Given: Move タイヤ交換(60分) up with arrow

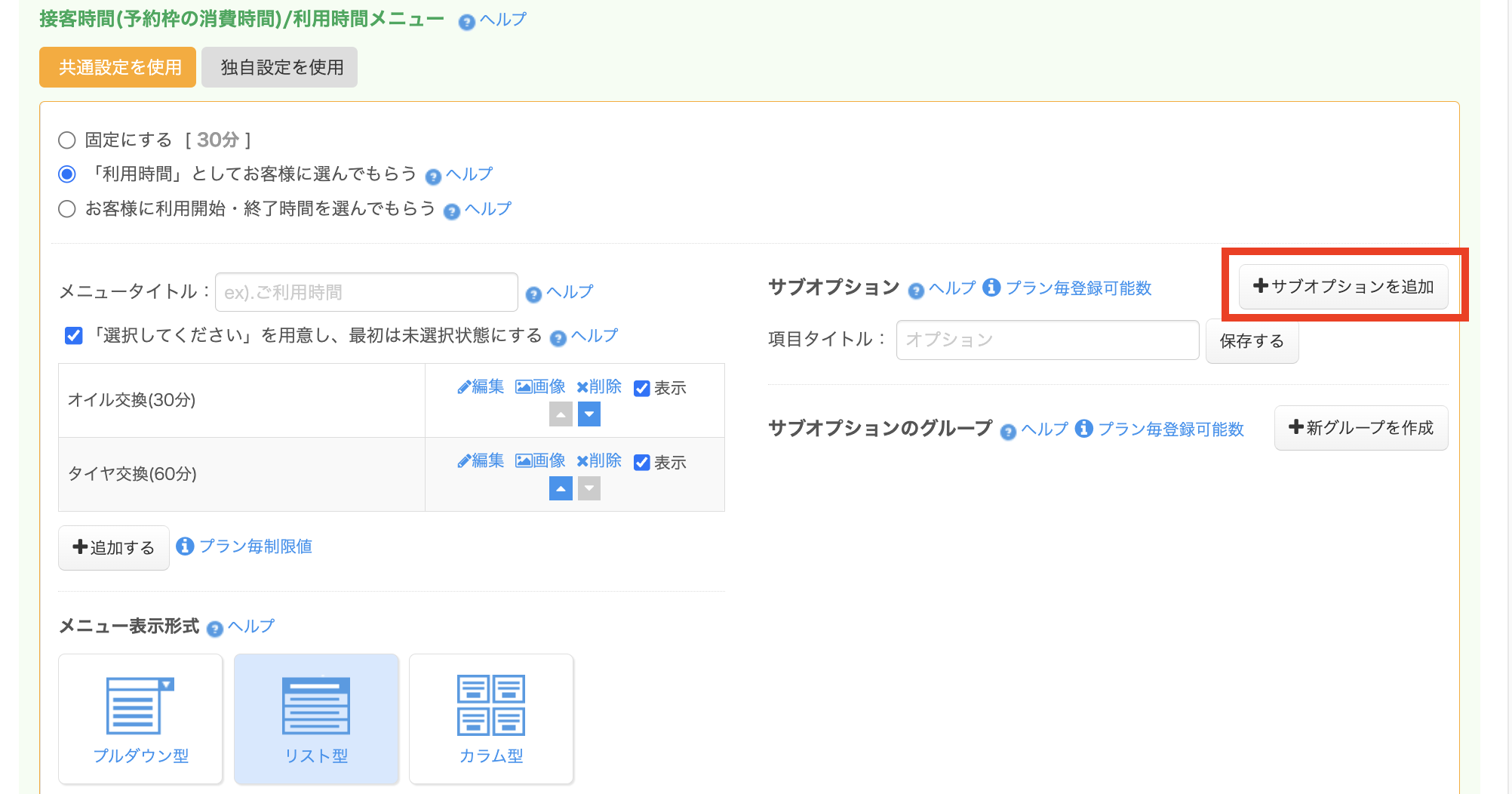Looking at the screenshot, I should 560,489.
